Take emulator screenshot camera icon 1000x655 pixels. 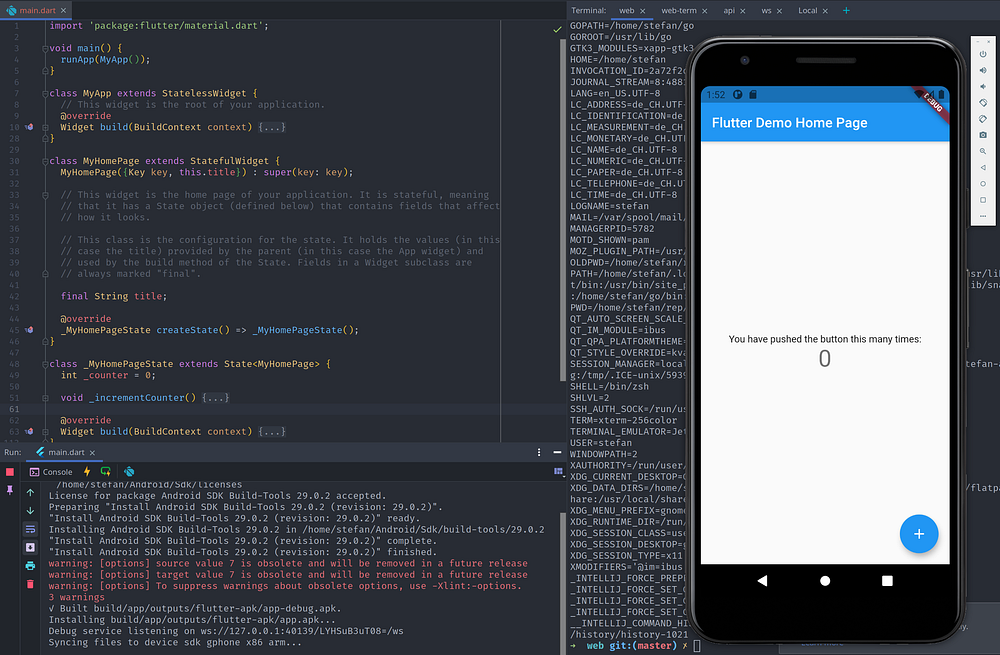tap(983, 135)
